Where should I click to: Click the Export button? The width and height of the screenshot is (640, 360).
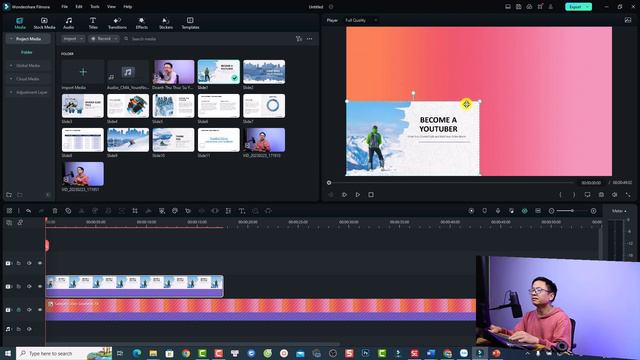pyautogui.click(x=575, y=7)
